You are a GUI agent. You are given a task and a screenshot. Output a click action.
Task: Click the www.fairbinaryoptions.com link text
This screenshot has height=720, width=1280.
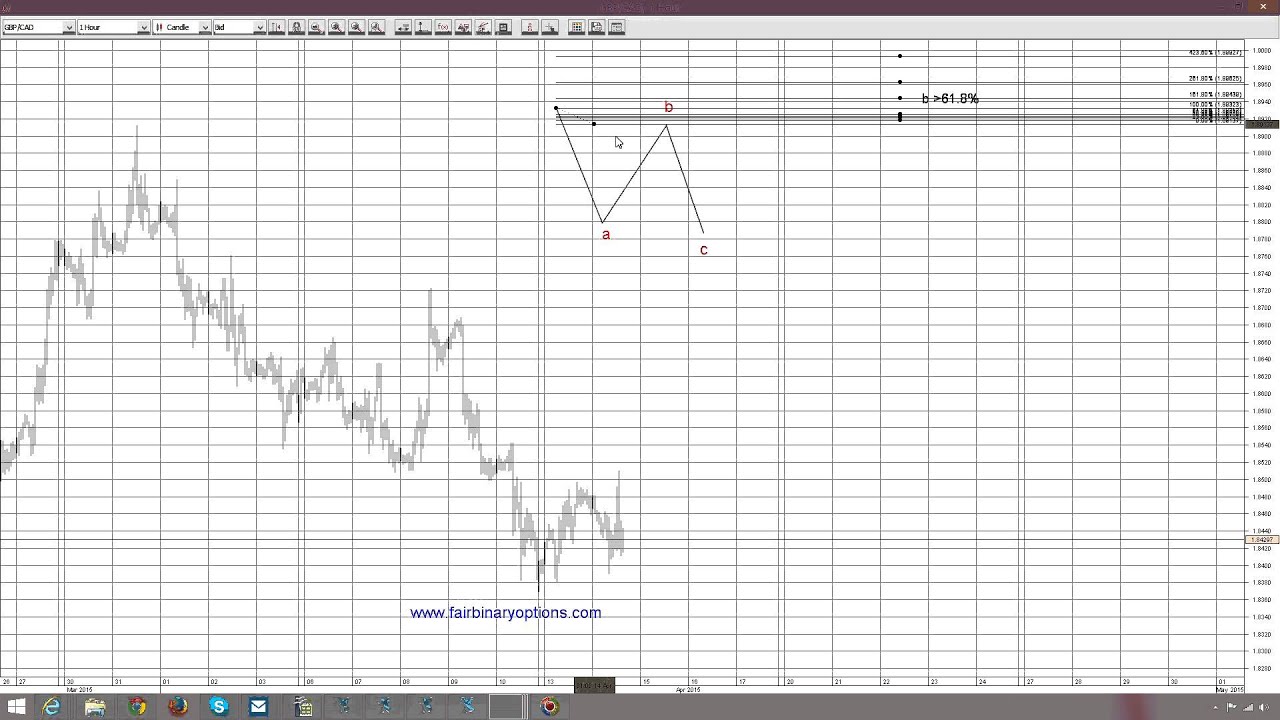coord(506,613)
